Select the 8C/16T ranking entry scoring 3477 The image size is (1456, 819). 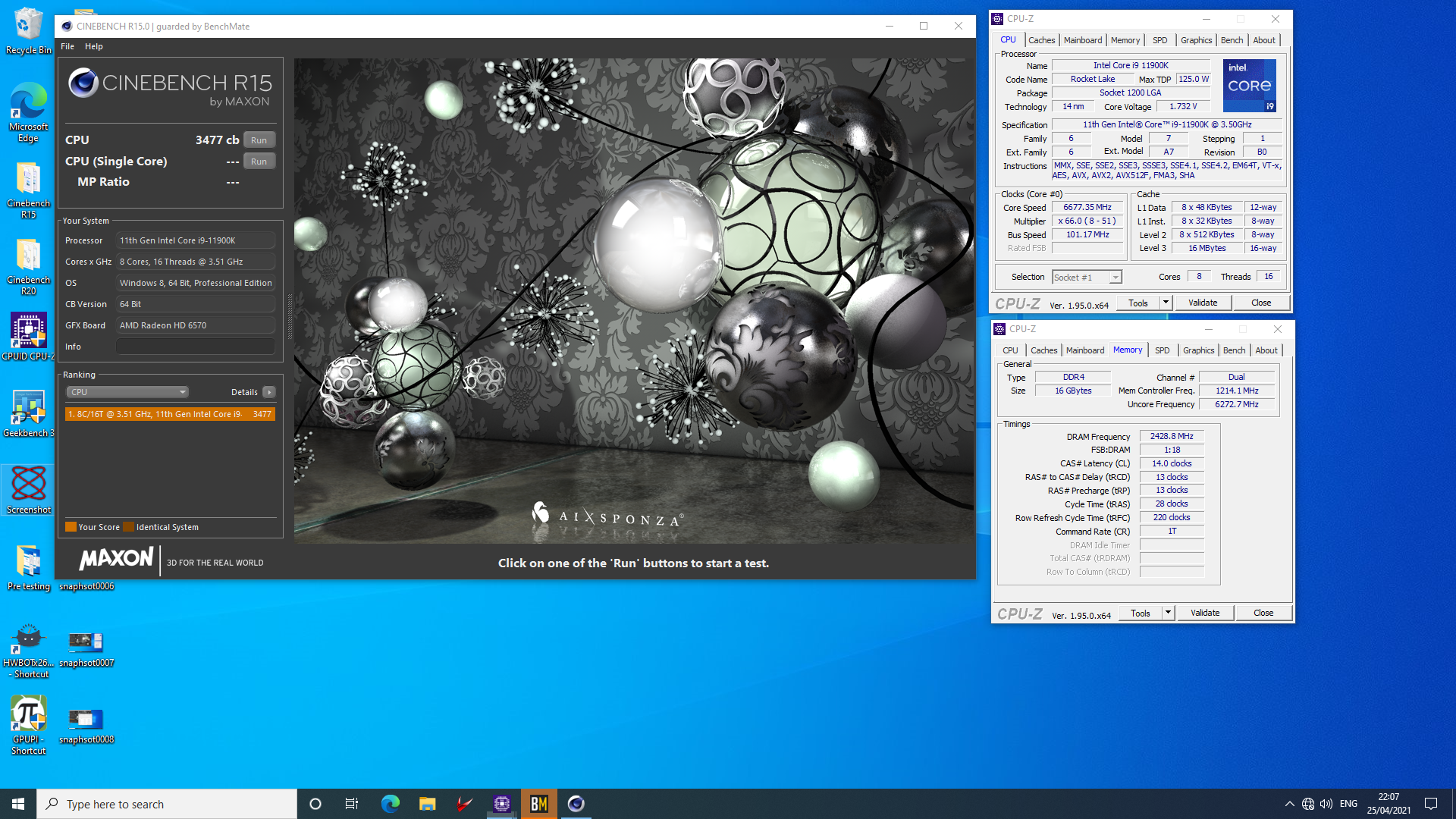point(170,414)
